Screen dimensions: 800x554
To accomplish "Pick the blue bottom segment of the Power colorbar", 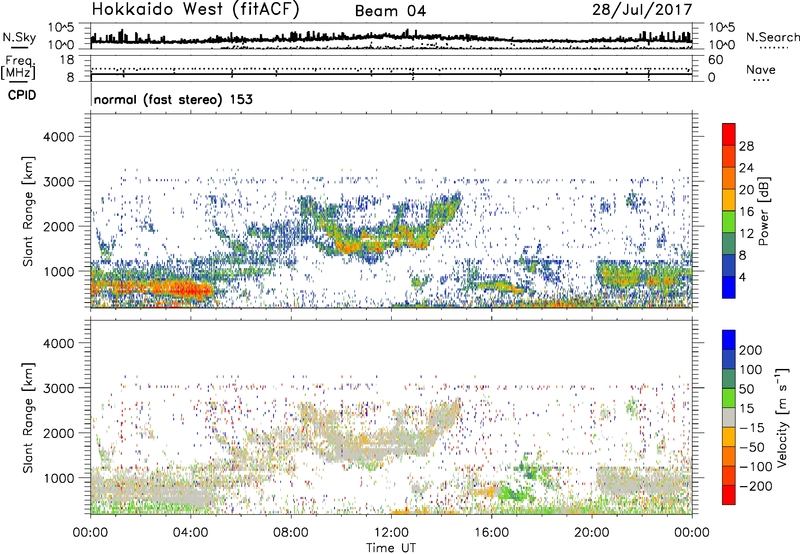I will point(729,287).
